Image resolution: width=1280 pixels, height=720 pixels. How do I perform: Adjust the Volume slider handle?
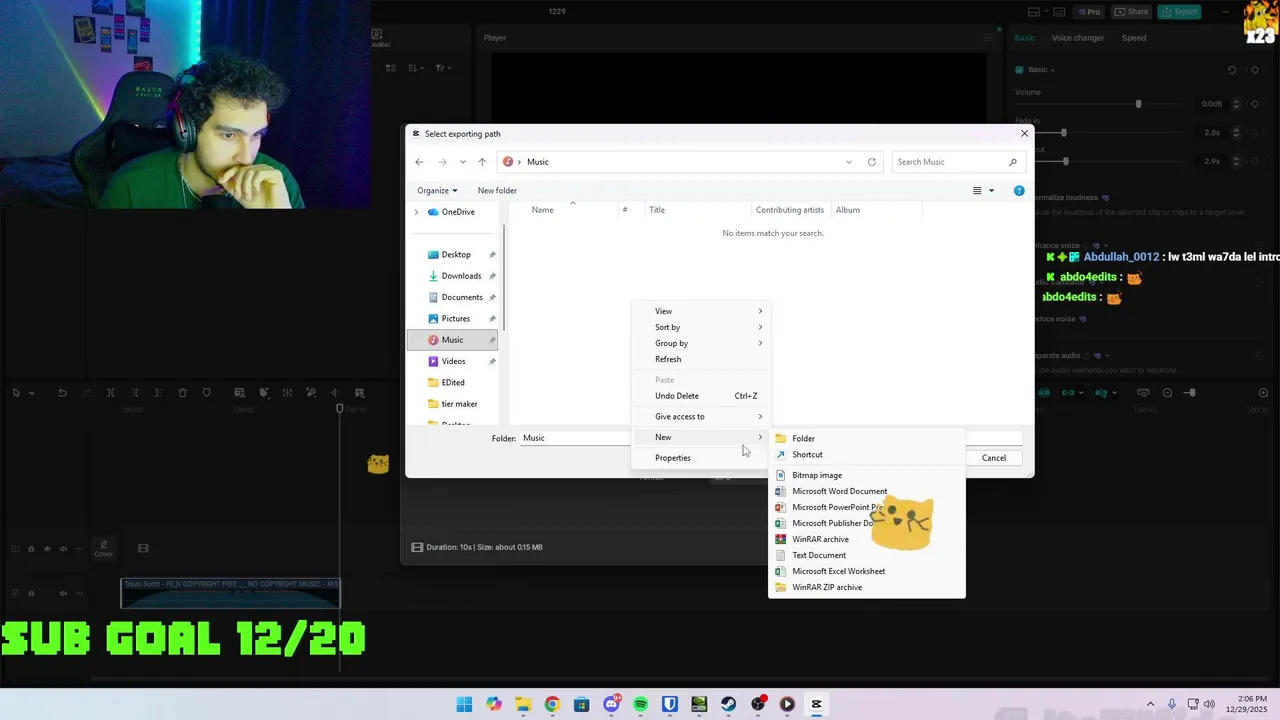[1138, 104]
